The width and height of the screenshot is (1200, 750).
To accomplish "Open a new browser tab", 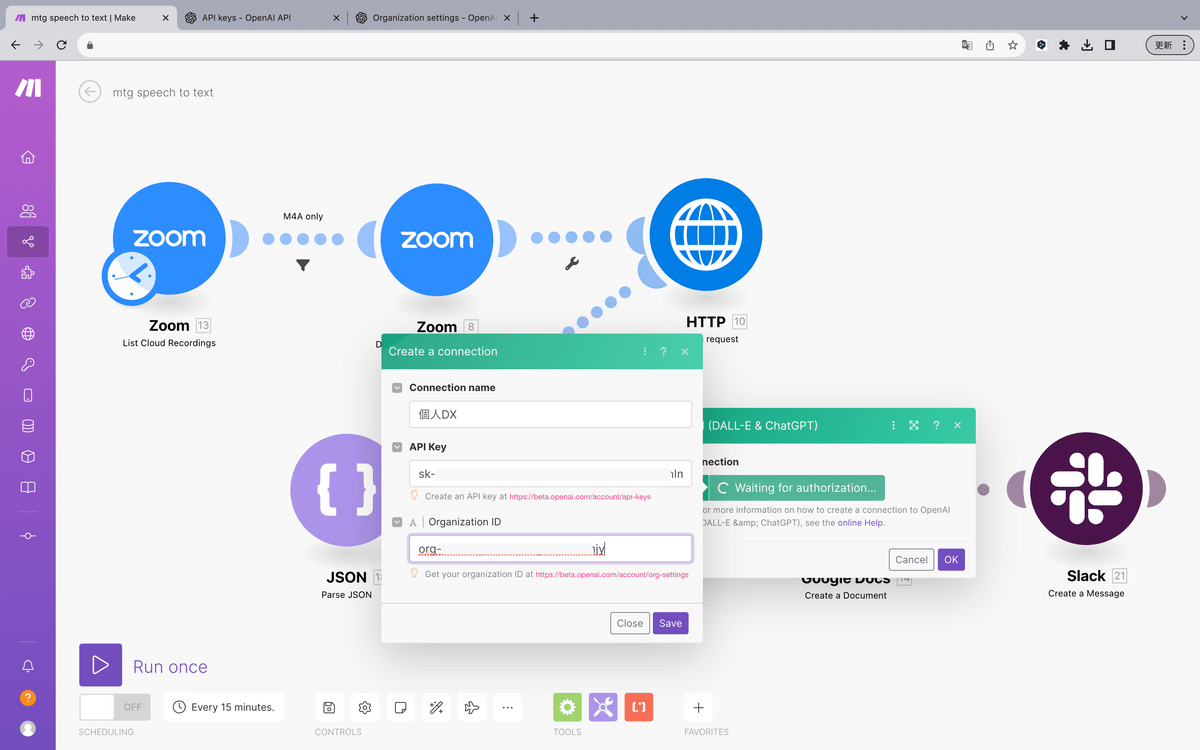I will pos(534,17).
